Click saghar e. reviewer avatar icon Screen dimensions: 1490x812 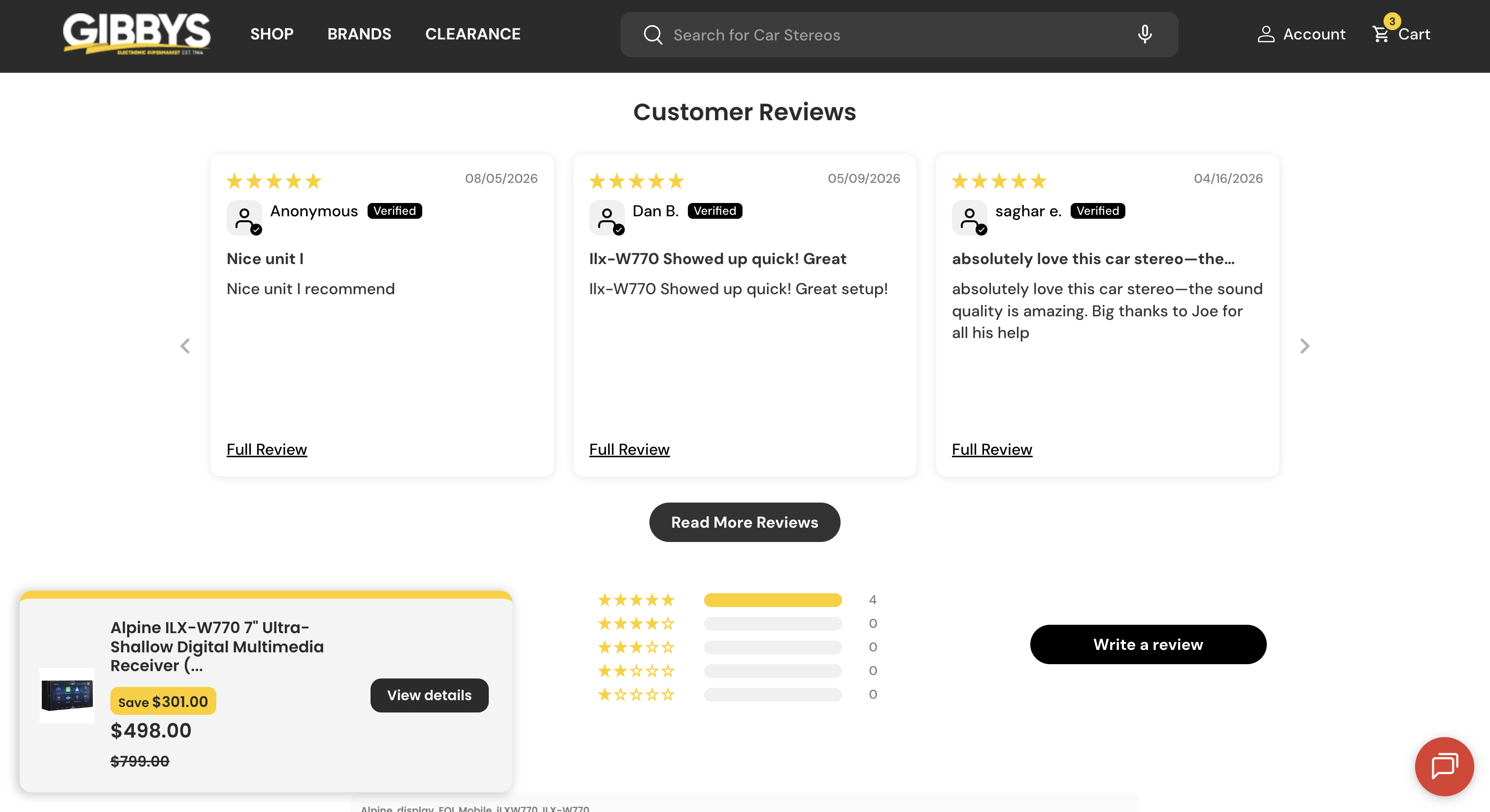[969, 217]
